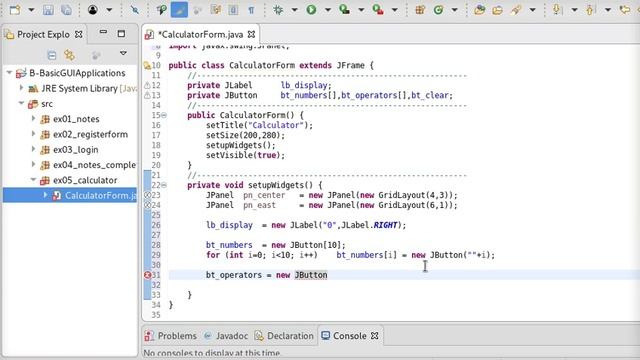Open dropdown next to Run button

[x=328, y=10]
